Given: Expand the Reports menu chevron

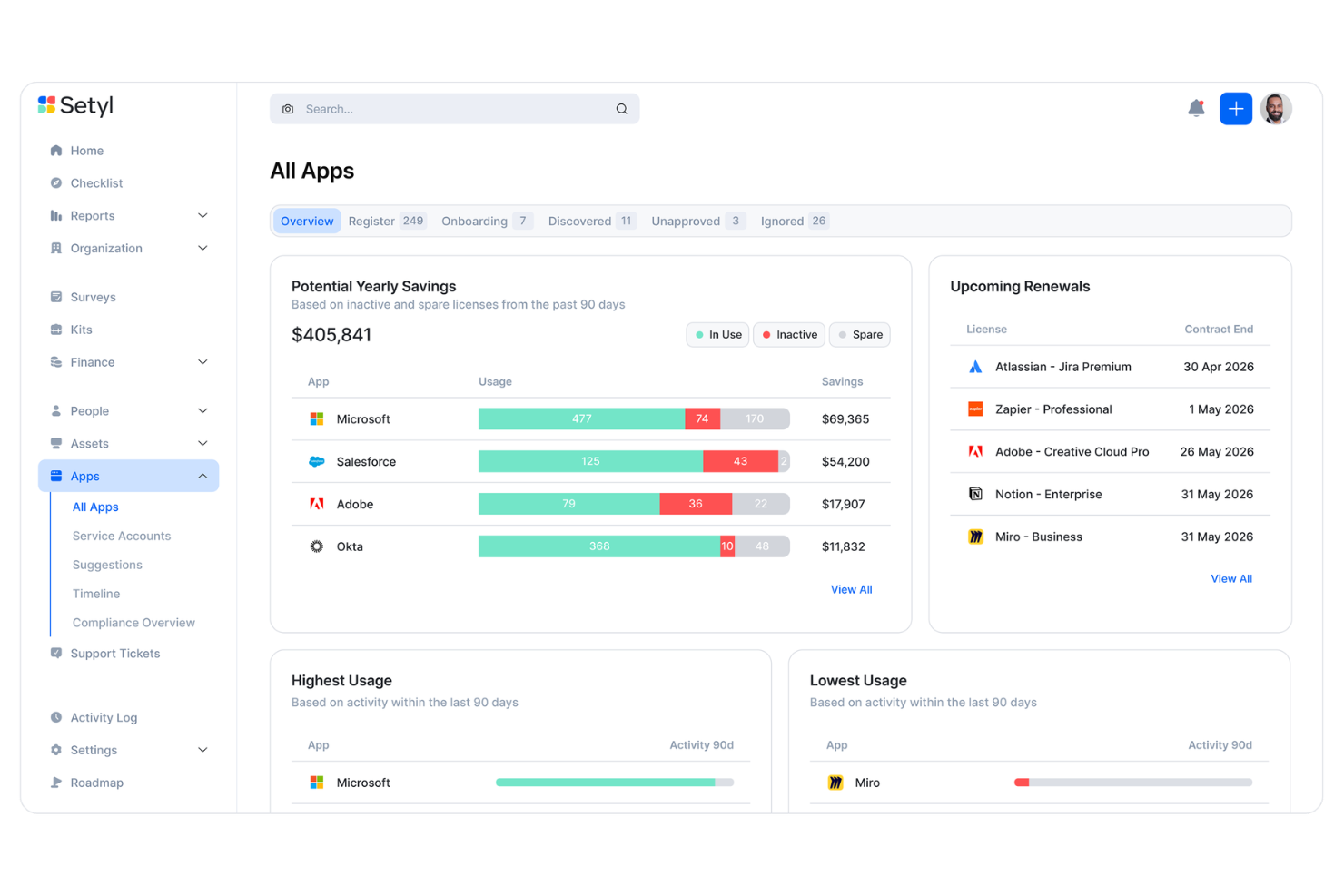Looking at the screenshot, I should point(203,216).
